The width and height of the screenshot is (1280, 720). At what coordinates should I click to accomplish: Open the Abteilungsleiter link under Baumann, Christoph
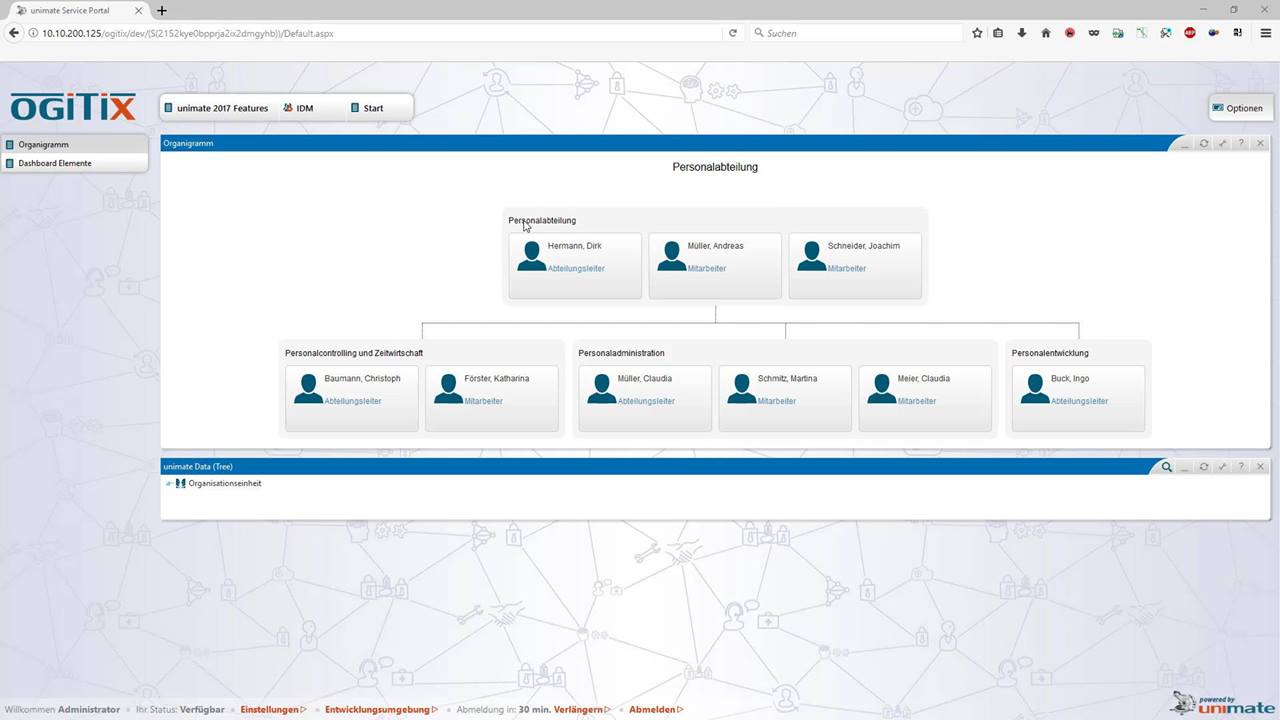tap(353, 402)
